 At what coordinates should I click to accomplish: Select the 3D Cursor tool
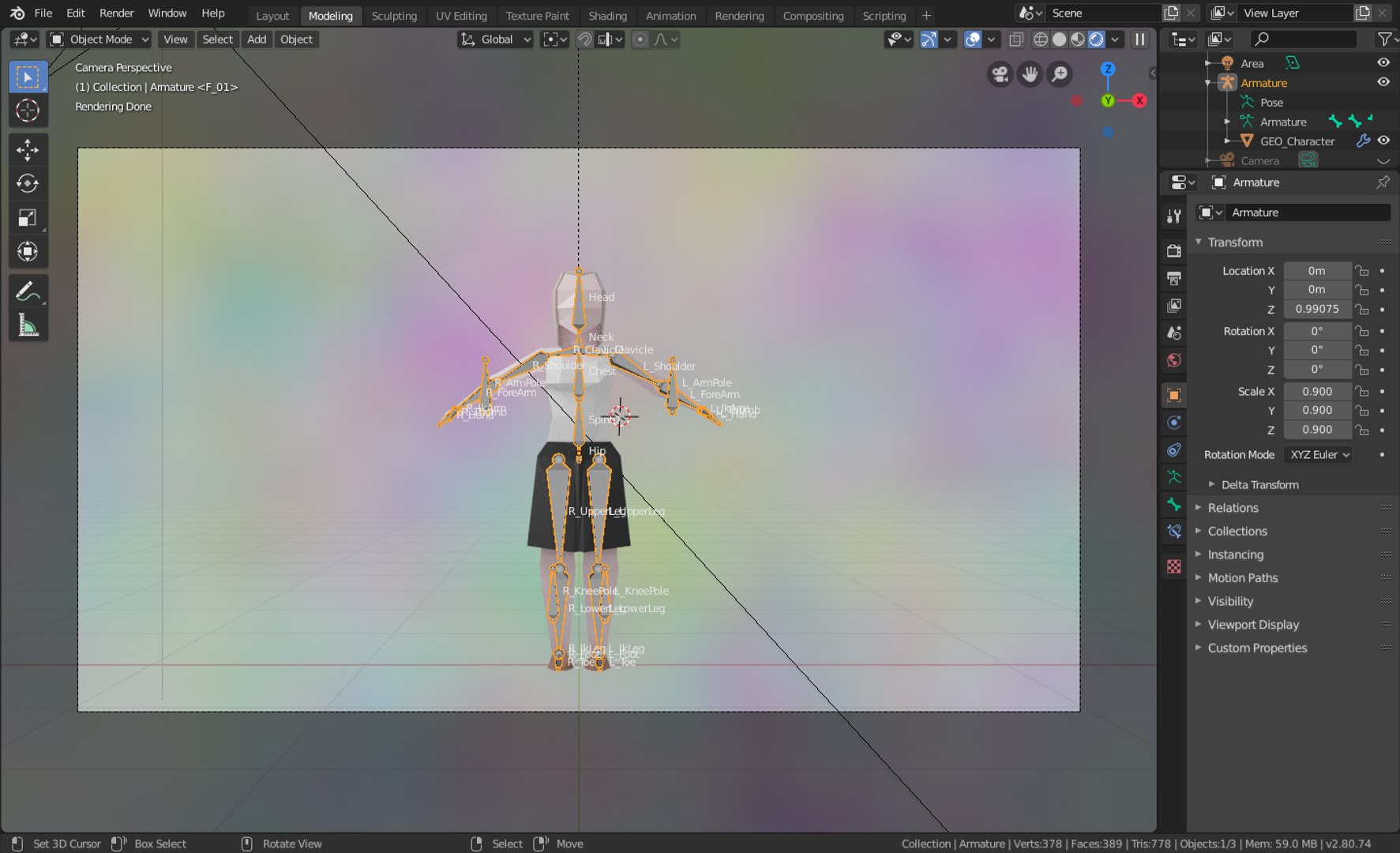(28, 111)
